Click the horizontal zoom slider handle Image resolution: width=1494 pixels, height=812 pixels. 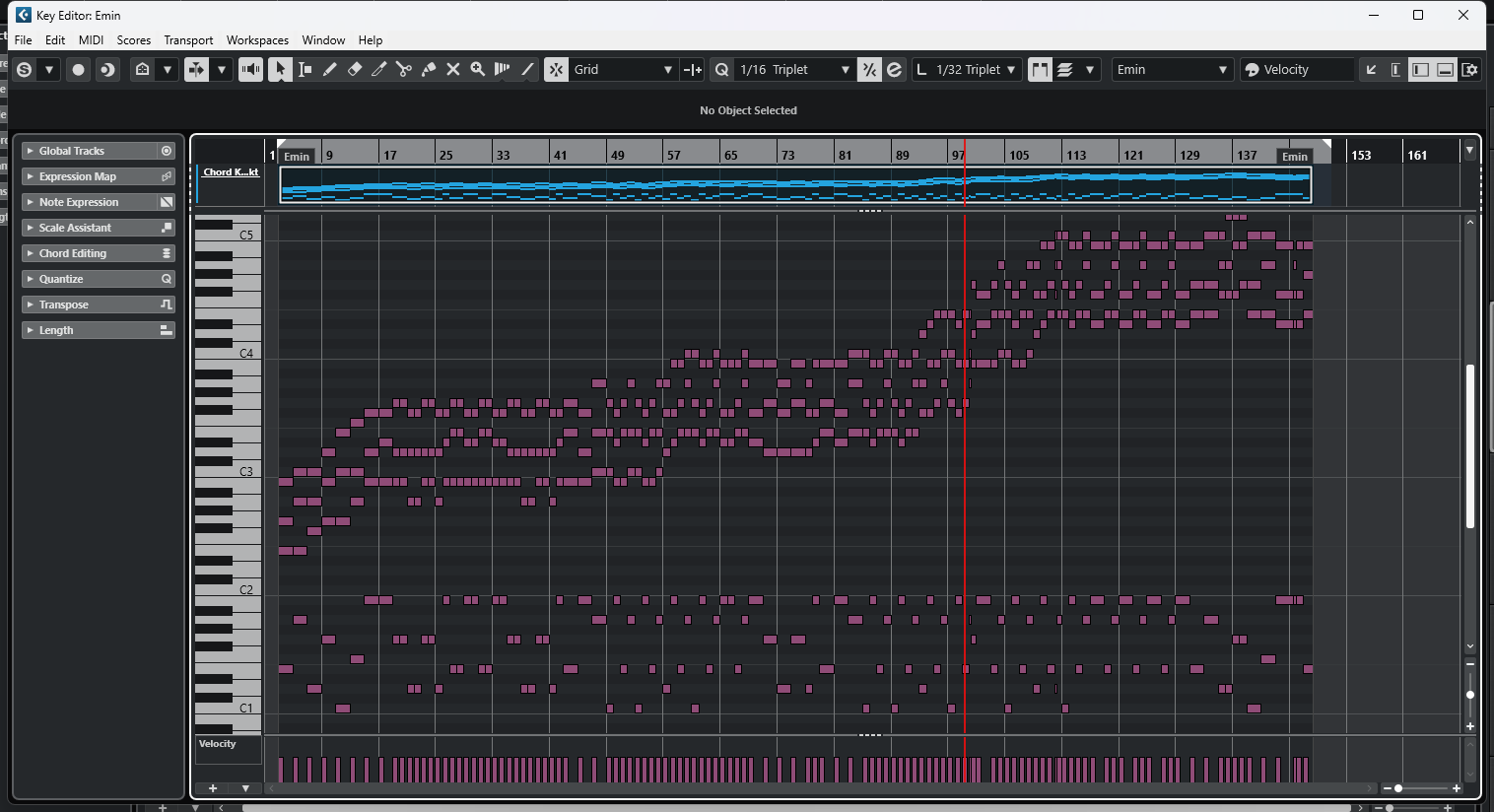pos(1398,788)
